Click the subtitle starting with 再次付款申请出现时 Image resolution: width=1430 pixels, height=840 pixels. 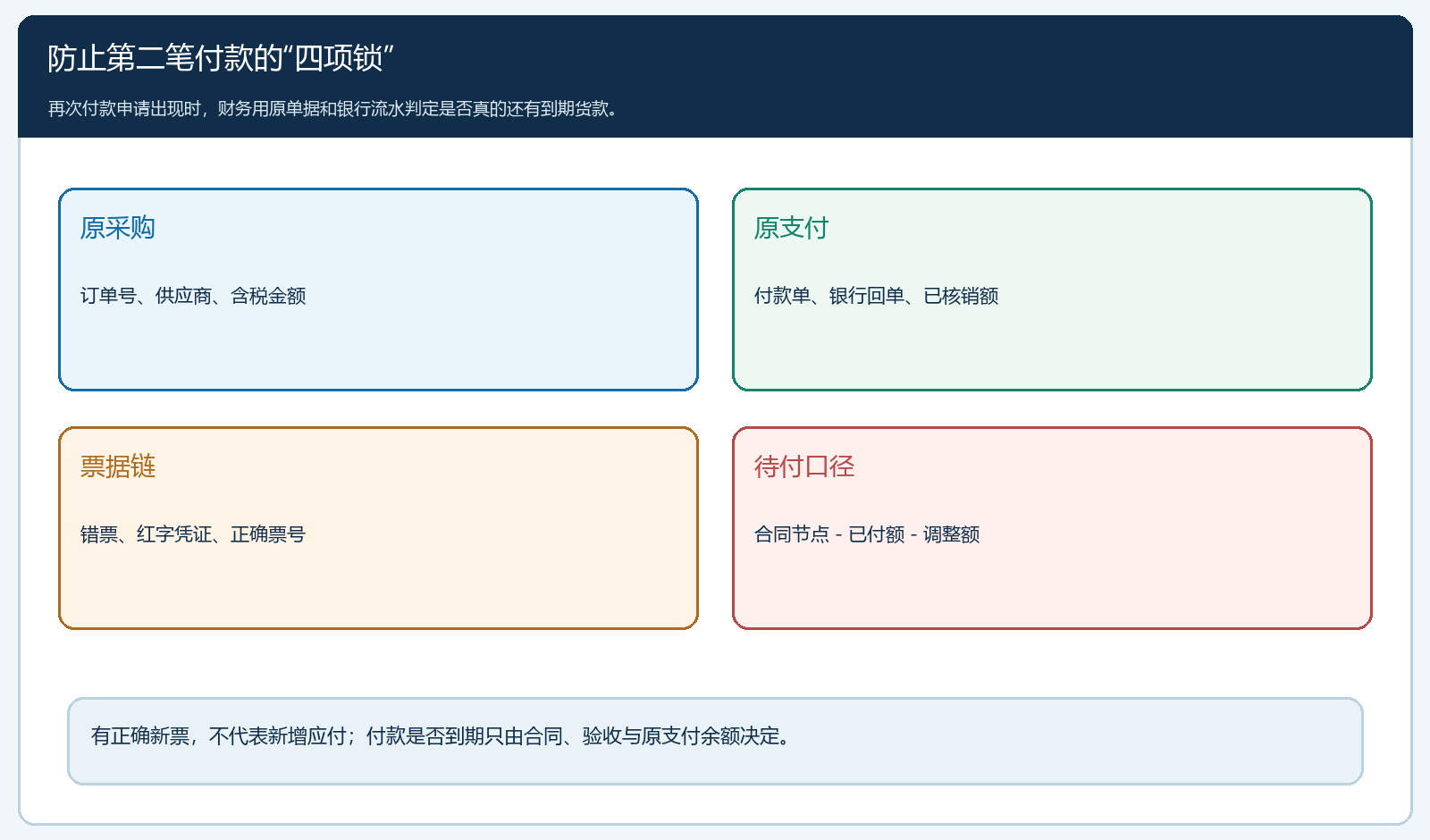point(332,109)
